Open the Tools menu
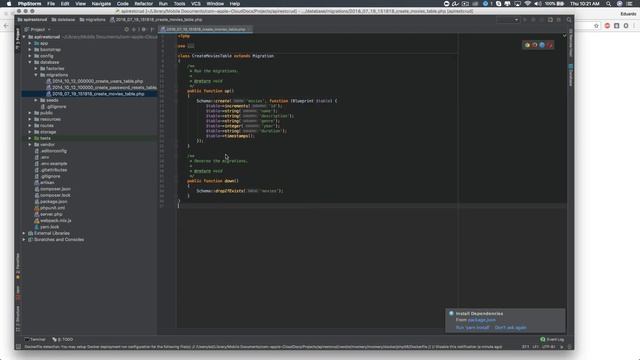 (x=180, y=4)
